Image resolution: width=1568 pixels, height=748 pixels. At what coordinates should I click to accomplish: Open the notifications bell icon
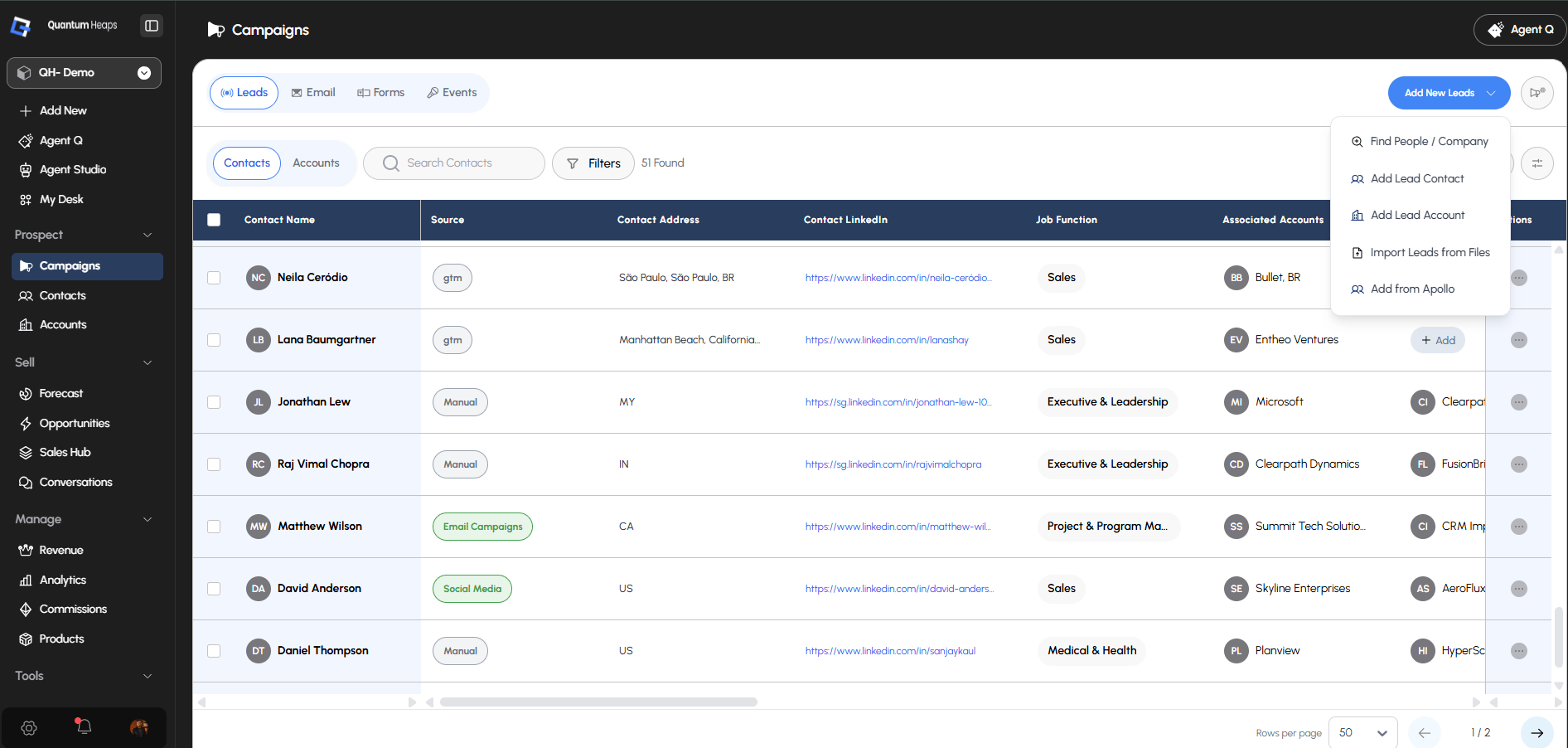tap(84, 726)
